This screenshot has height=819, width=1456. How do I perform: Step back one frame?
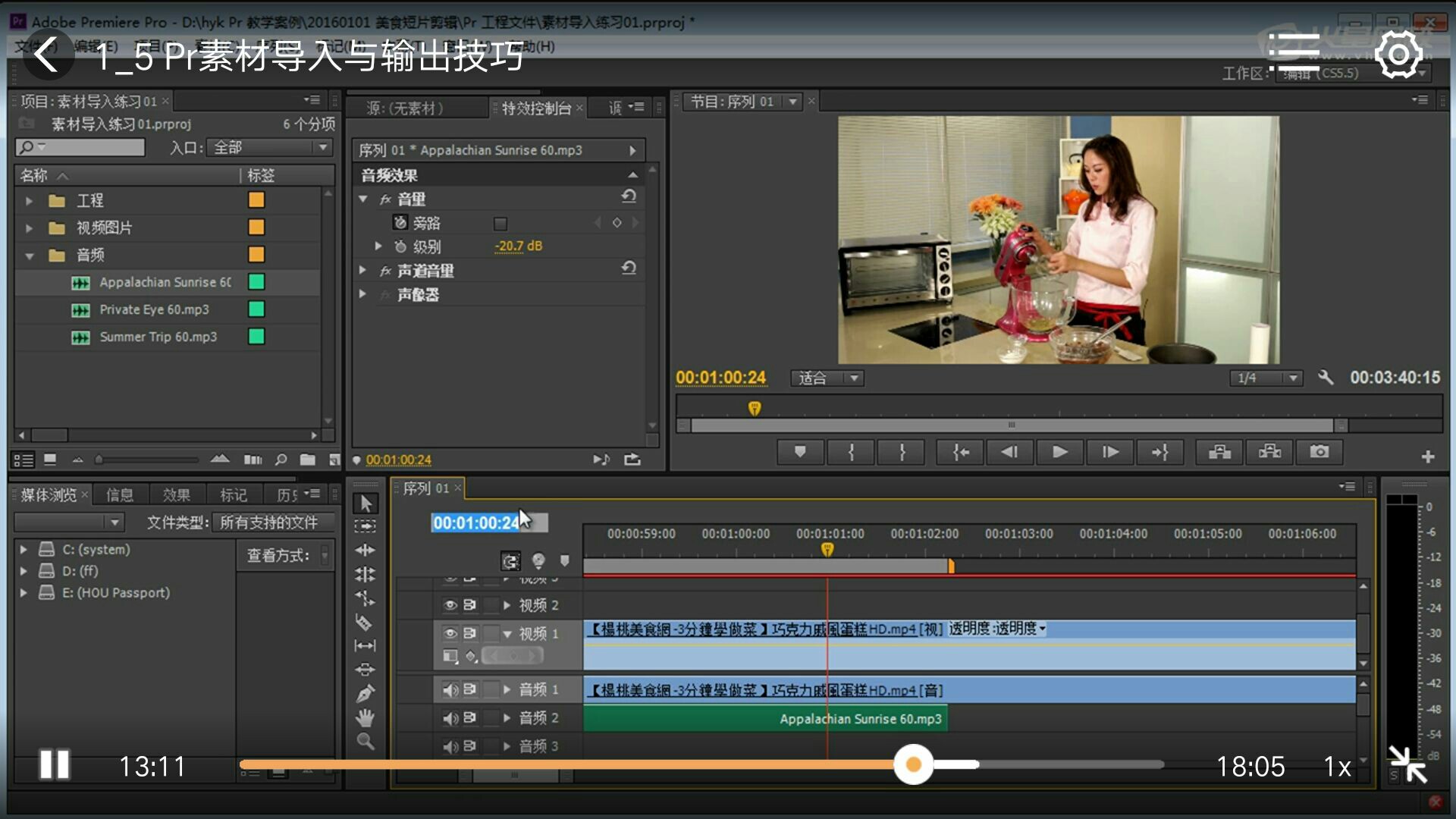pyautogui.click(x=1009, y=453)
